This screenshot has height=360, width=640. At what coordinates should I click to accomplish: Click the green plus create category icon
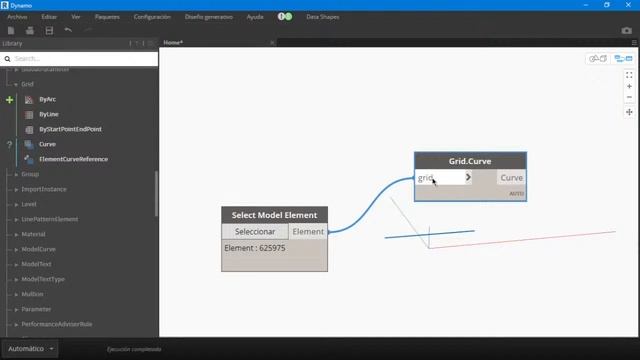[x=9, y=100]
